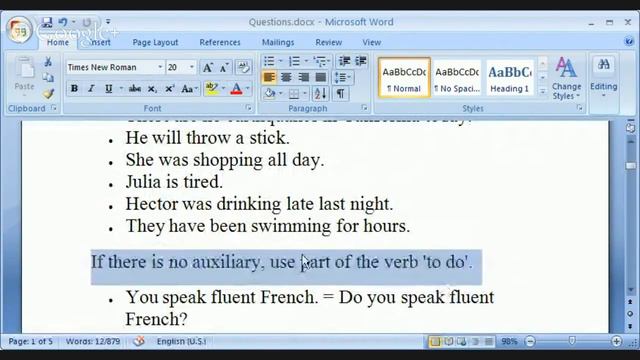Toggle subscript formatting

[152, 88]
